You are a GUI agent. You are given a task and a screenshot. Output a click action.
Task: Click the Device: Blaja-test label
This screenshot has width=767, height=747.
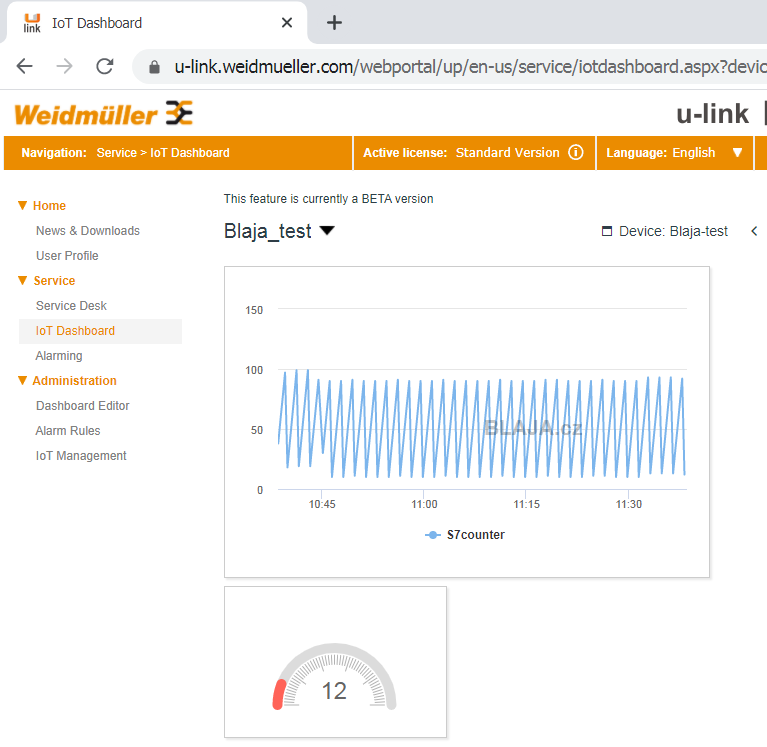point(673,231)
